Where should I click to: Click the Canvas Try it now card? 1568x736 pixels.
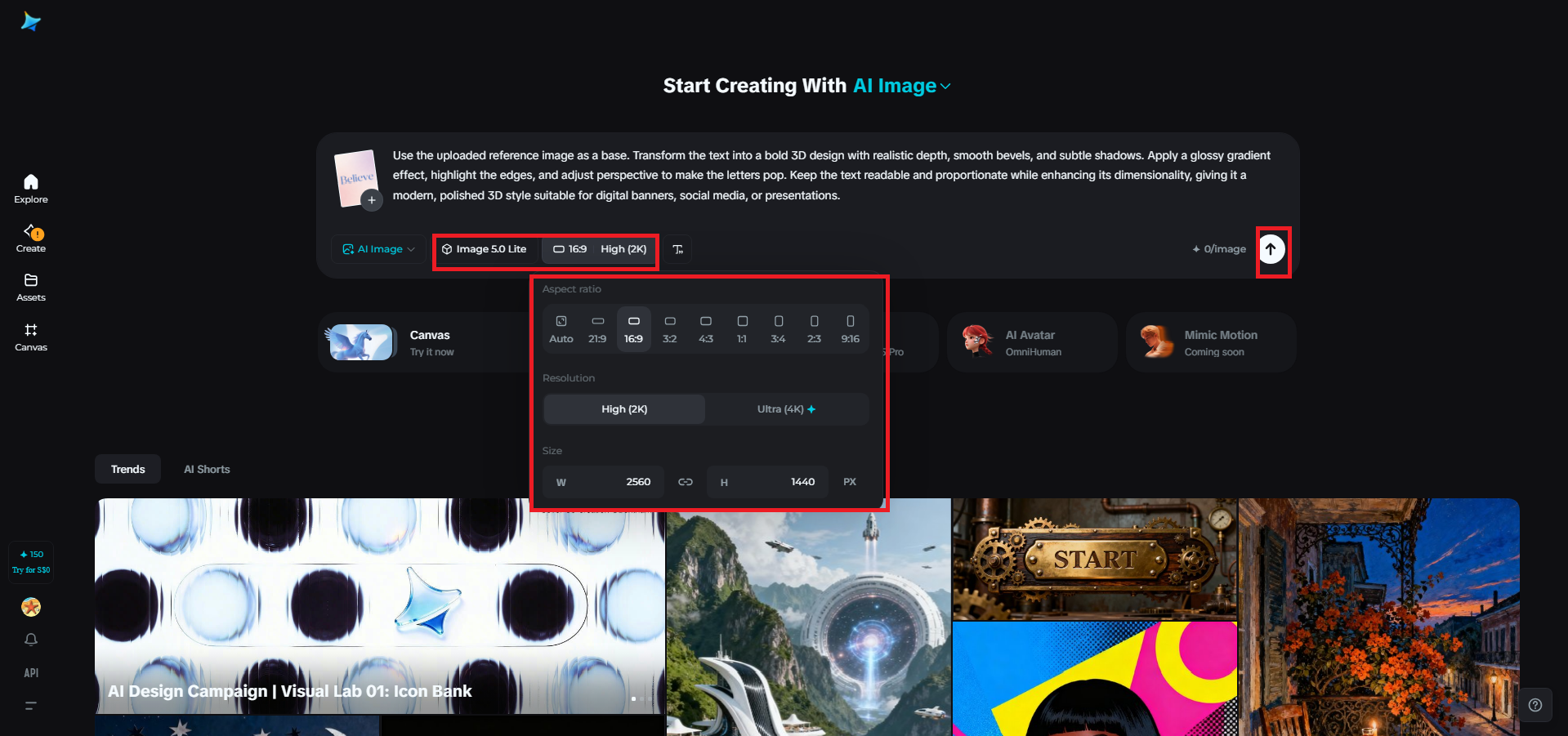tap(423, 342)
